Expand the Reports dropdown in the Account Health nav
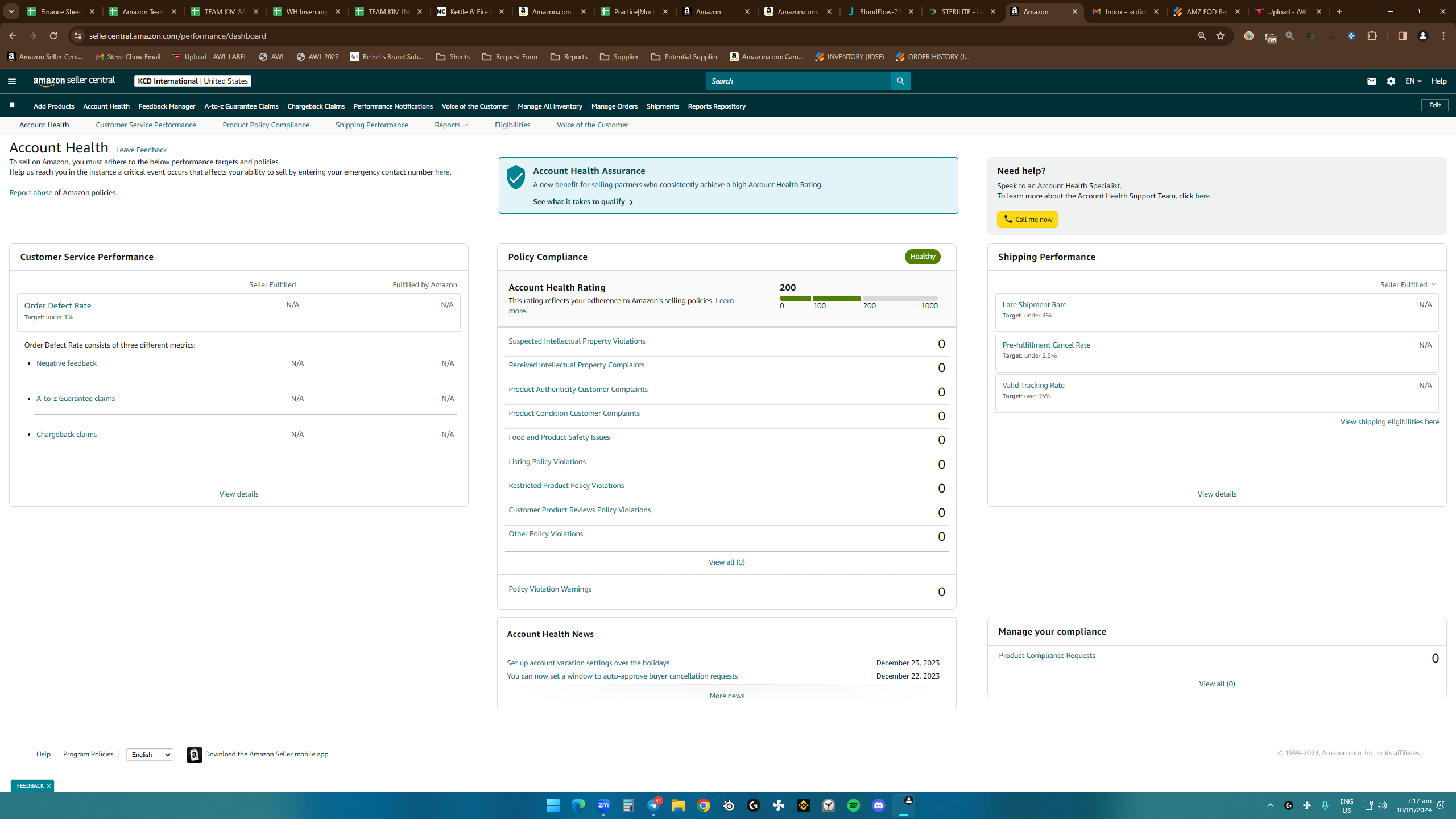This screenshot has height=819, width=1456. tap(451, 125)
